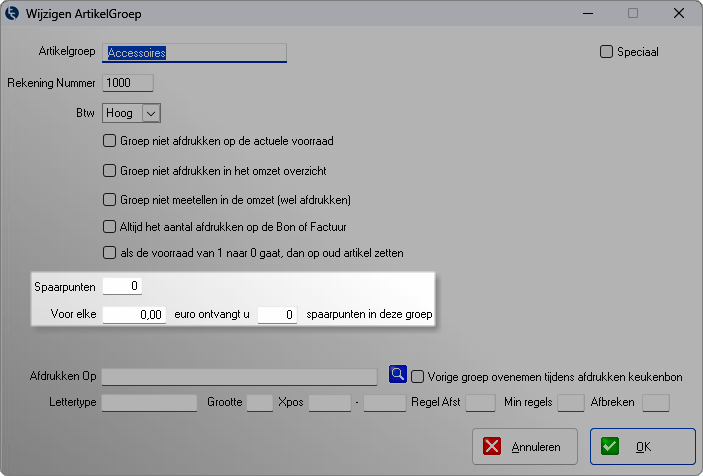The width and height of the screenshot is (703, 476).
Task: Click the Rekening Nummer field with 1000
Action: 128,83
